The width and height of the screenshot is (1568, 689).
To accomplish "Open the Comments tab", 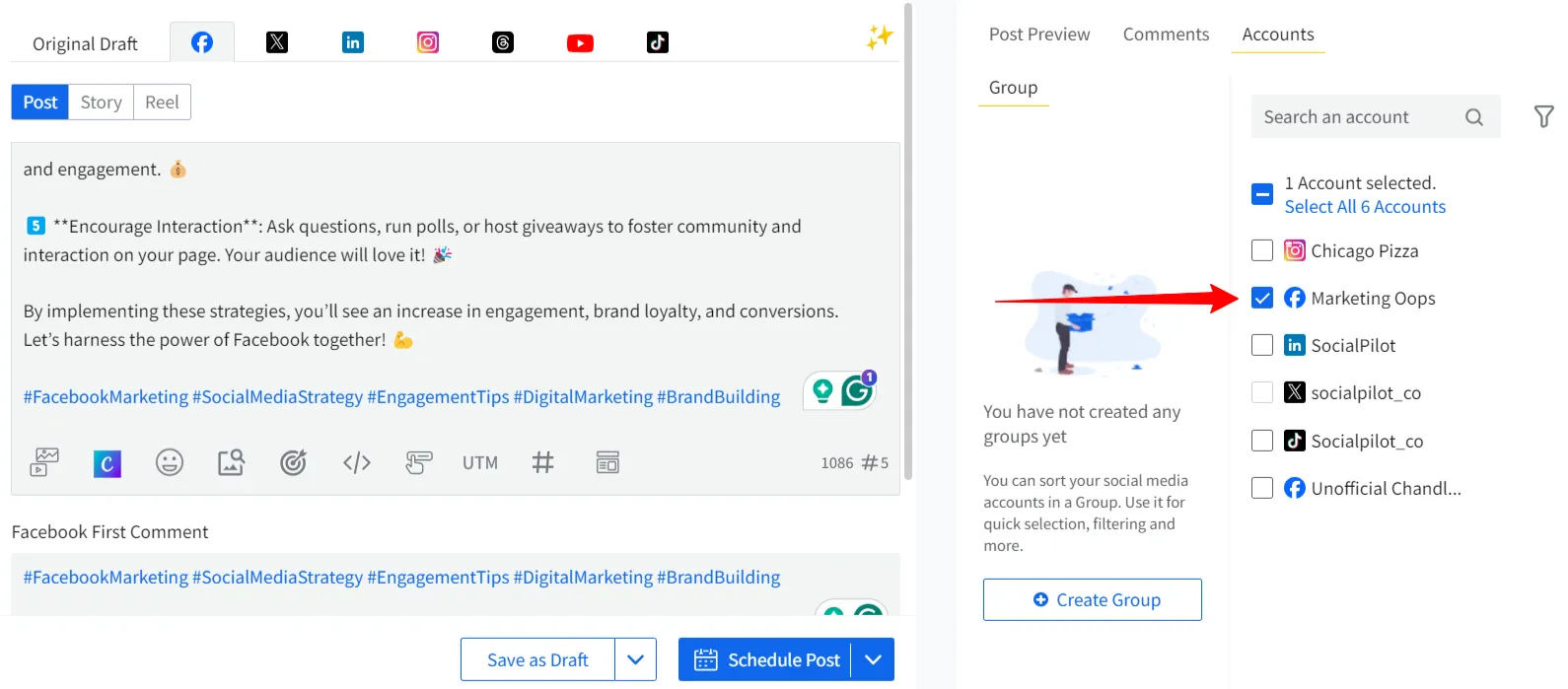I will tap(1166, 34).
